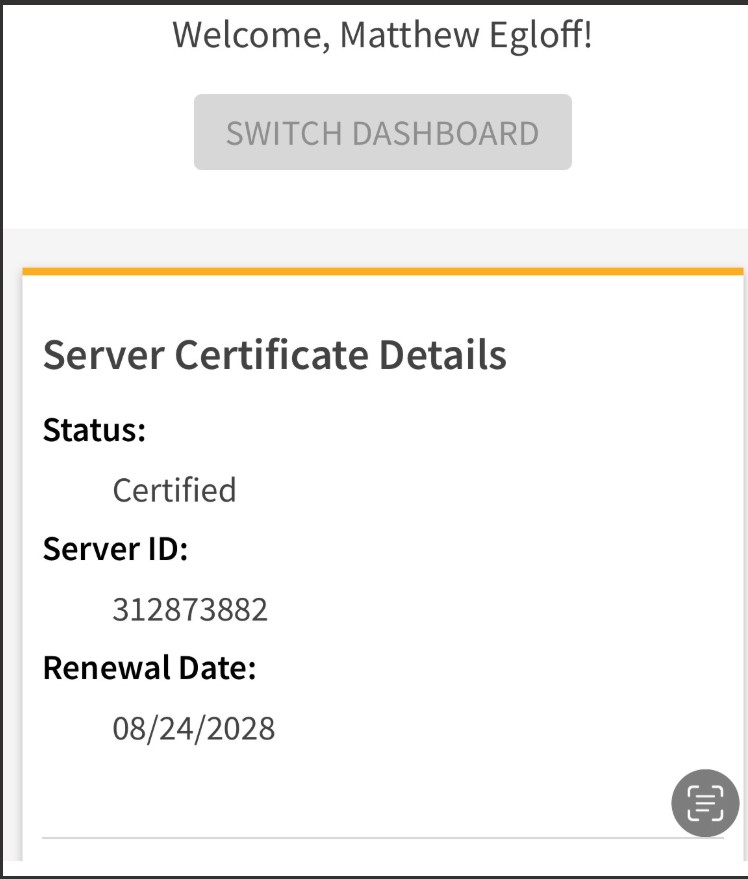This screenshot has height=879, width=748.
Task: Click the Status: field label
Action: [x=95, y=431]
